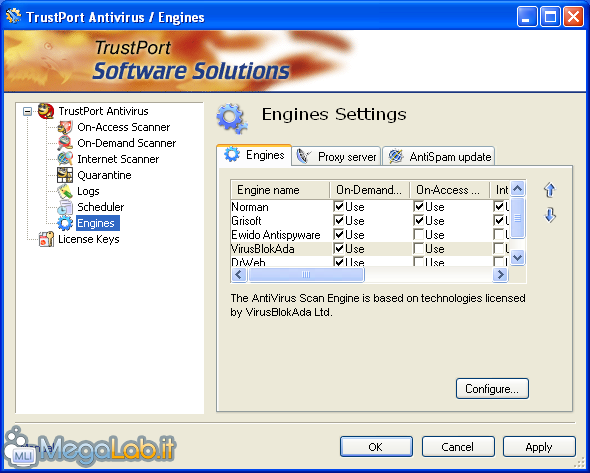The width and height of the screenshot is (590, 473).
Task: Open Quarantine from the tree
Action: (x=104, y=175)
